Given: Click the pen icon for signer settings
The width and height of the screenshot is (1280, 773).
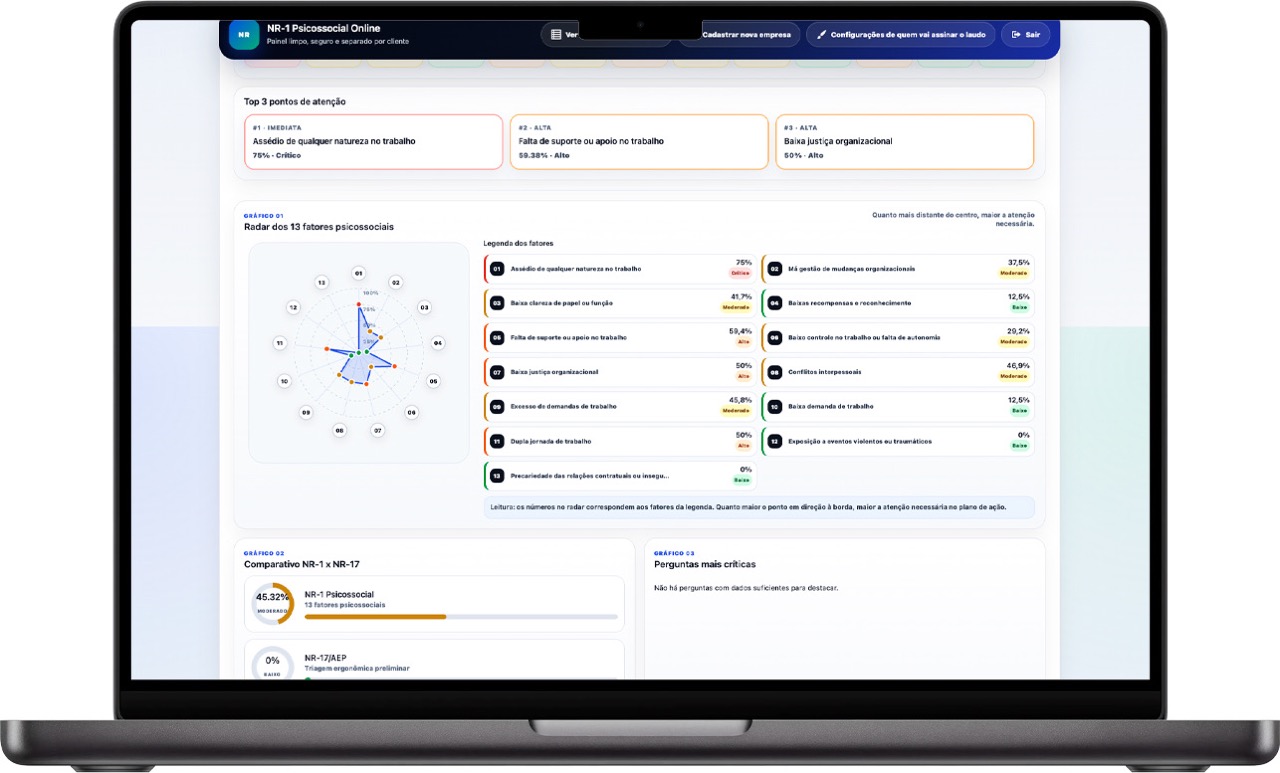Looking at the screenshot, I should (822, 34).
